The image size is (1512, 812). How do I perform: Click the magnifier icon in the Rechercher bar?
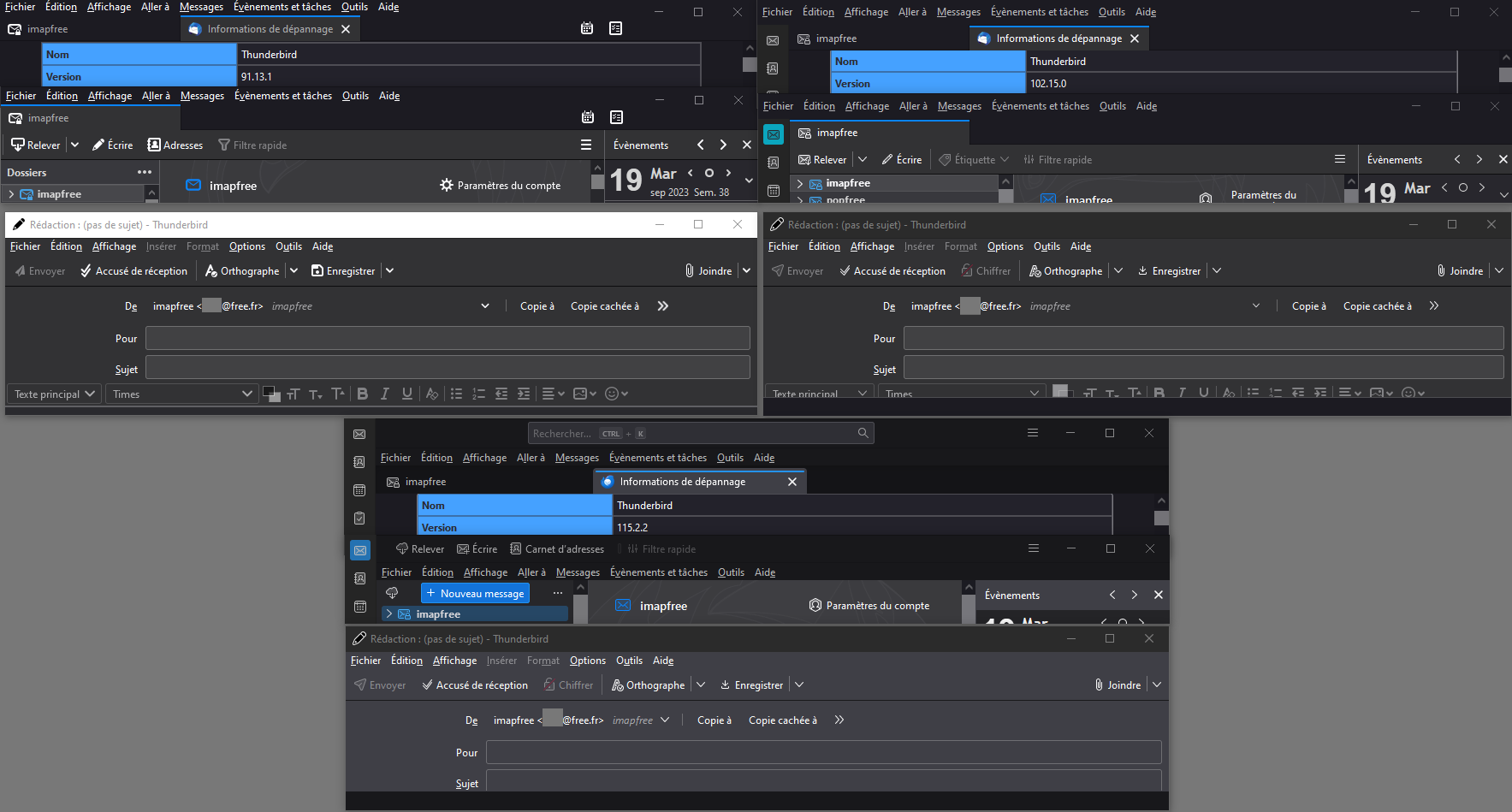pos(863,434)
